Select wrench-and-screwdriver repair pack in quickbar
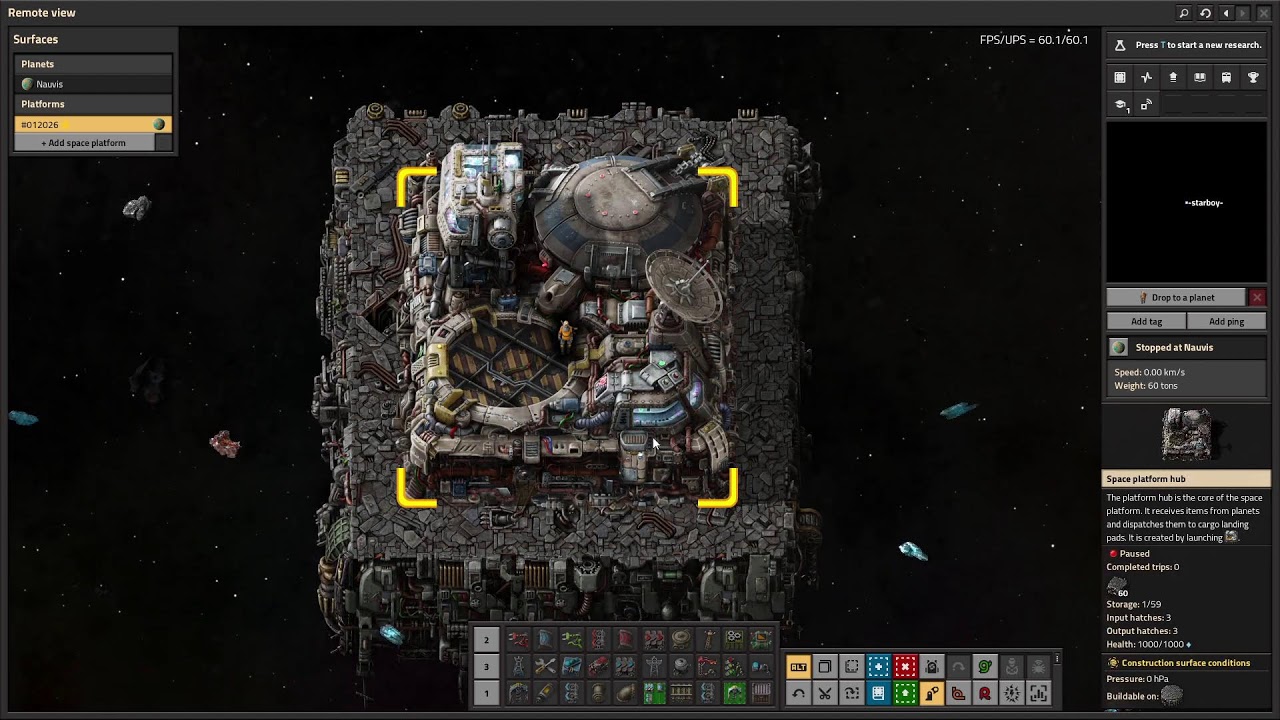The height and width of the screenshot is (720, 1280). 545,666
